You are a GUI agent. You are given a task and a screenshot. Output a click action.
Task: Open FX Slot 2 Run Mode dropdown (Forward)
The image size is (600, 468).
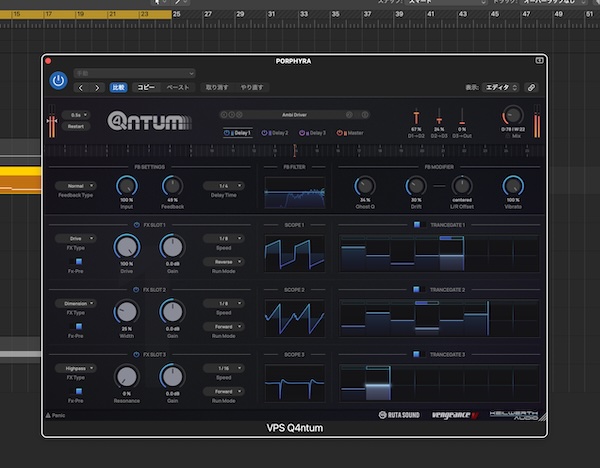coord(223,326)
